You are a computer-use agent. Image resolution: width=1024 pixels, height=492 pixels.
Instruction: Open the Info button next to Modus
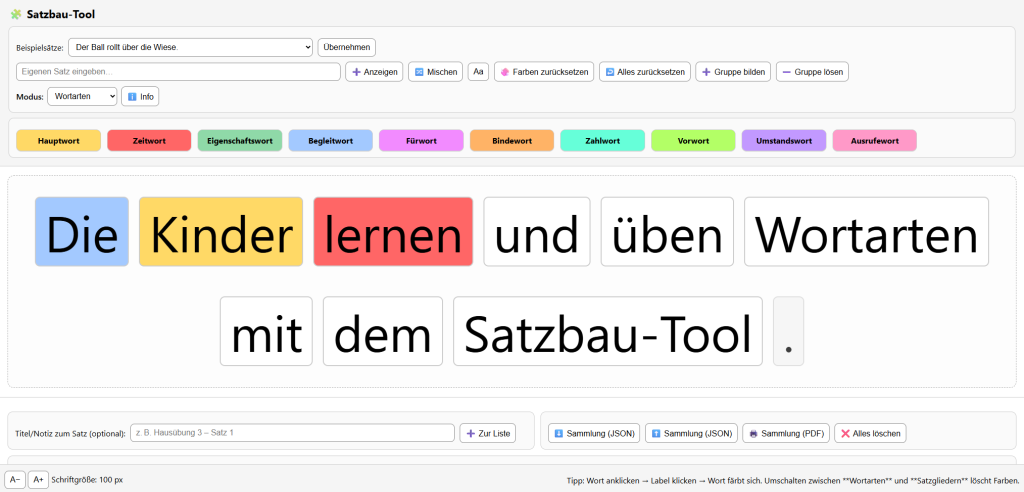coord(140,97)
